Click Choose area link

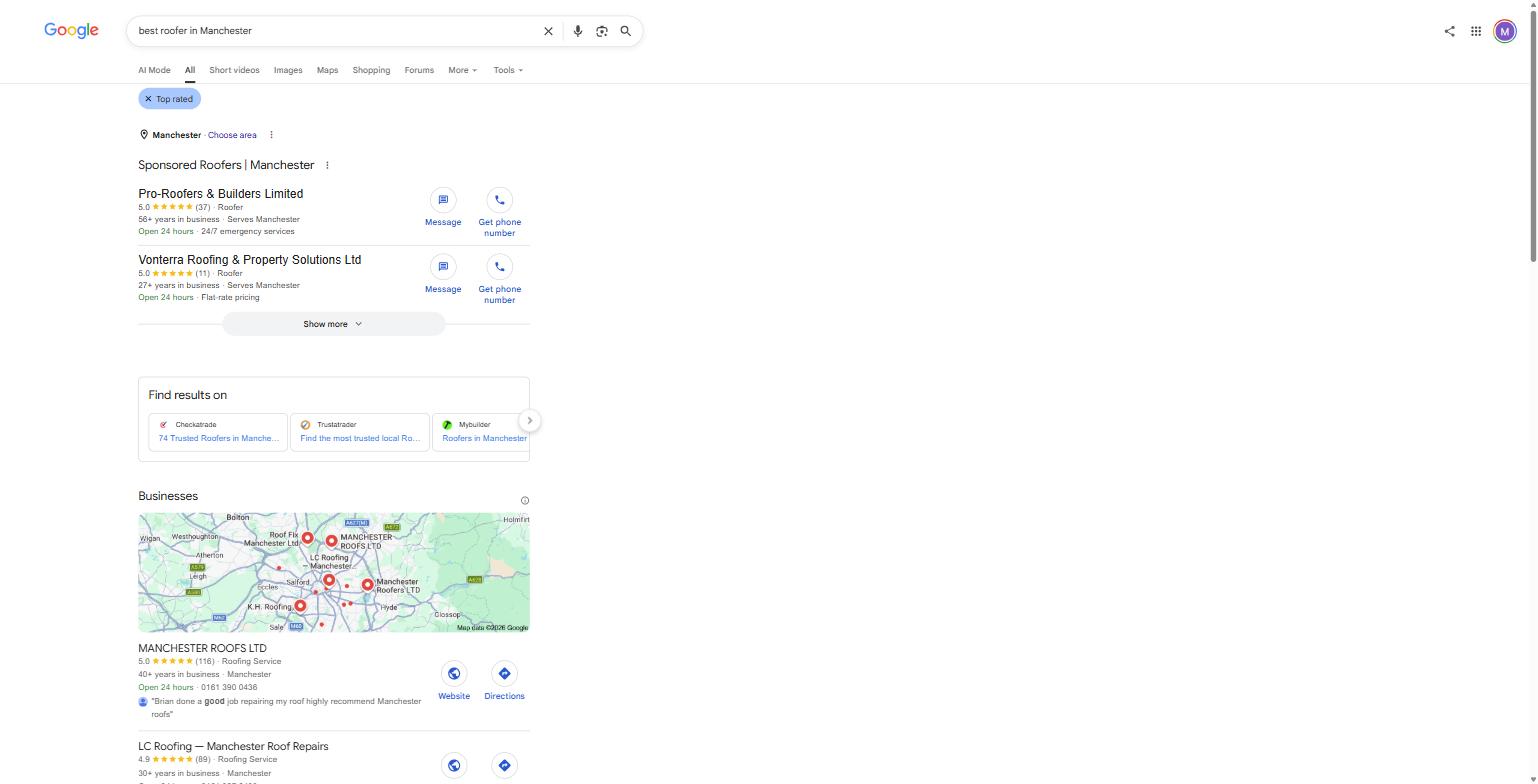pyautogui.click(x=232, y=135)
